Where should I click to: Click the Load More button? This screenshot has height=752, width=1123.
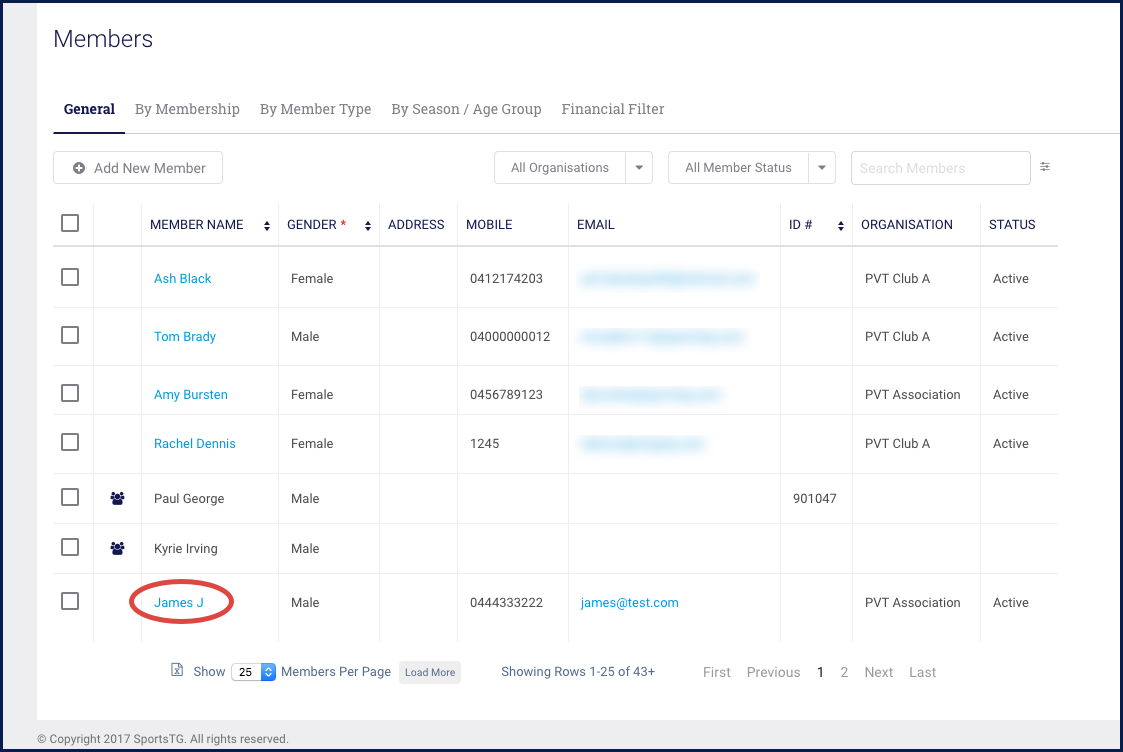point(430,673)
